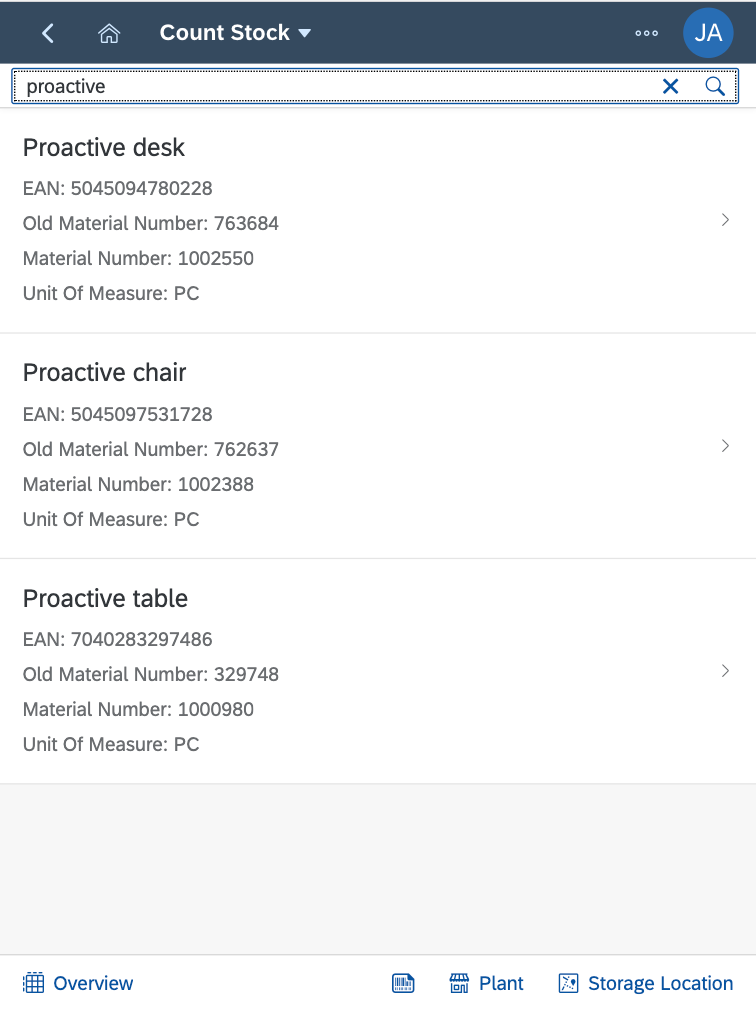Open Proactive desk chevron arrow
The width and height of the screenshot is (756, 1010).
(x=725, y=220)
